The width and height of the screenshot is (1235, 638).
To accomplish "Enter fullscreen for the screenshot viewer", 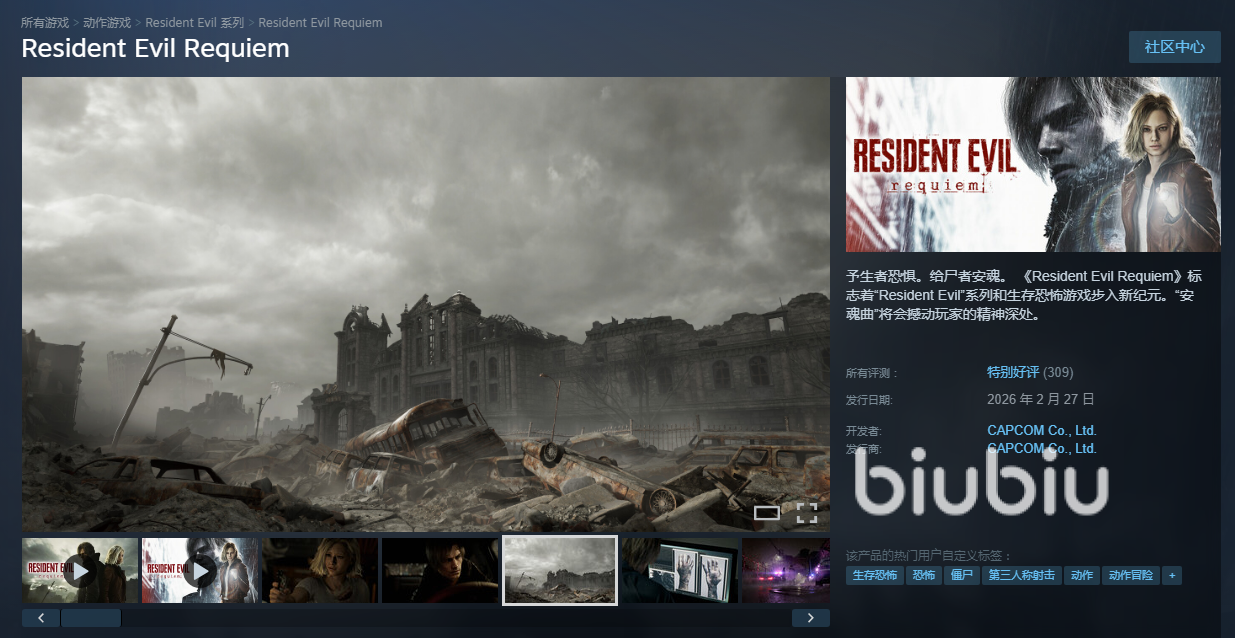I will [807, 514].
